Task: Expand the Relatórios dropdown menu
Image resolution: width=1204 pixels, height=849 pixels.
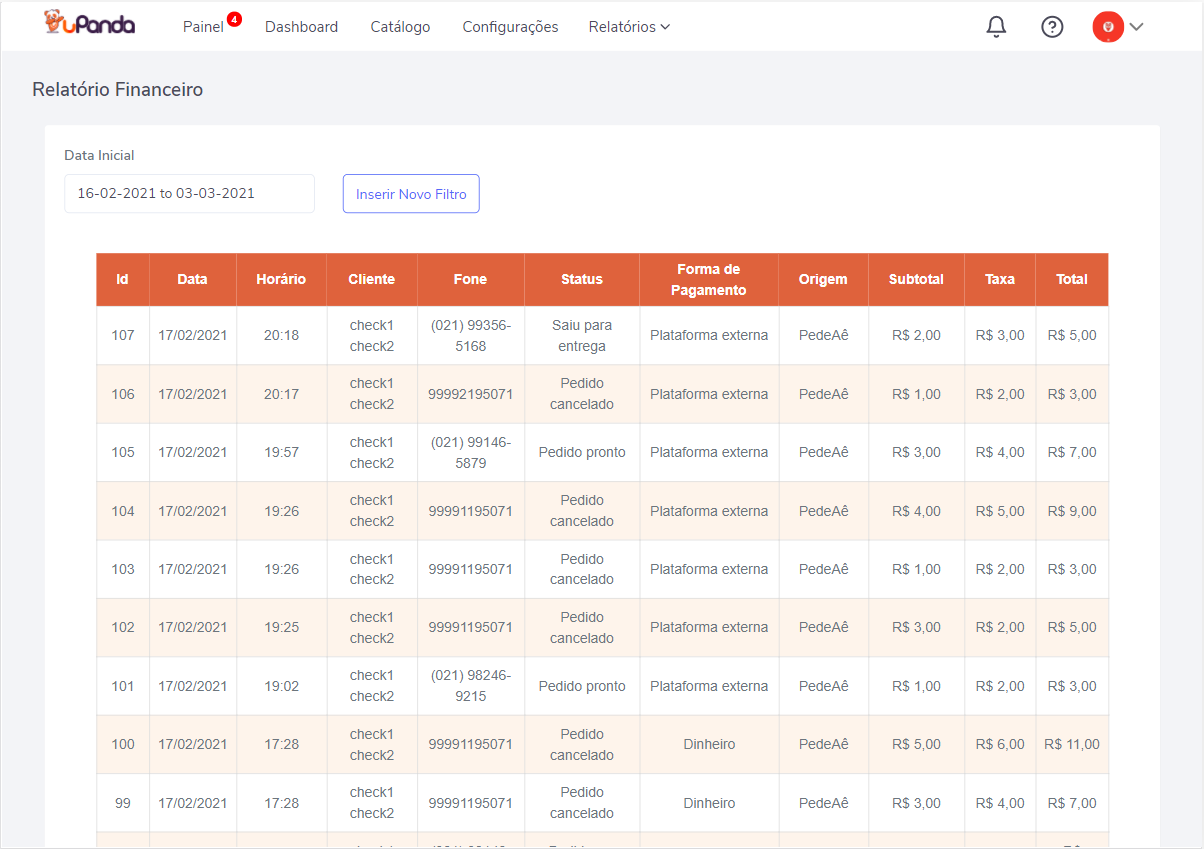Action: (629, 27)
